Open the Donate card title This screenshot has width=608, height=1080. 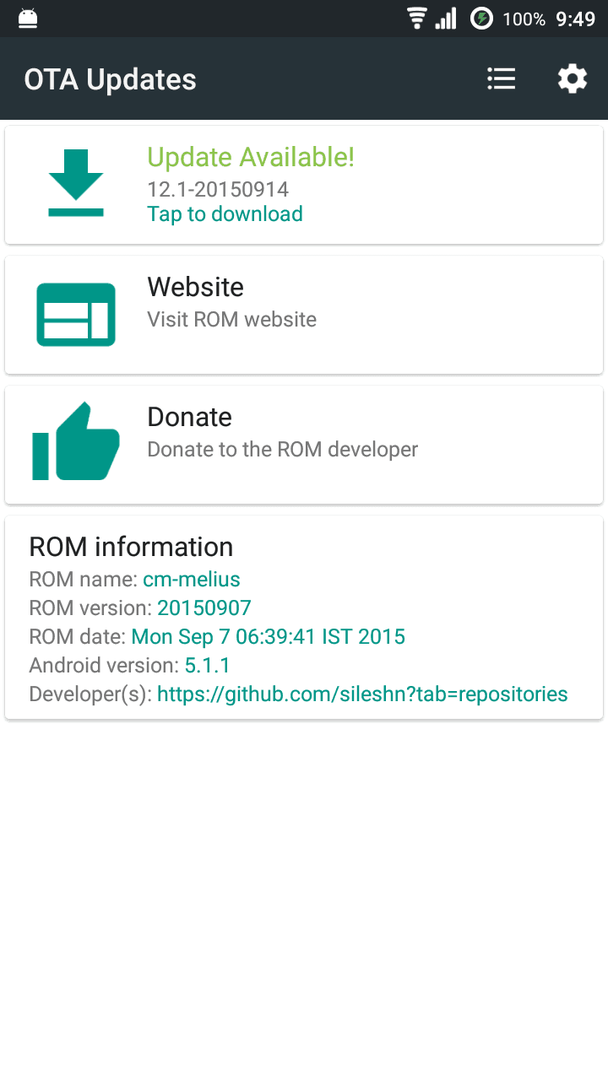click(x=189, y=417)
